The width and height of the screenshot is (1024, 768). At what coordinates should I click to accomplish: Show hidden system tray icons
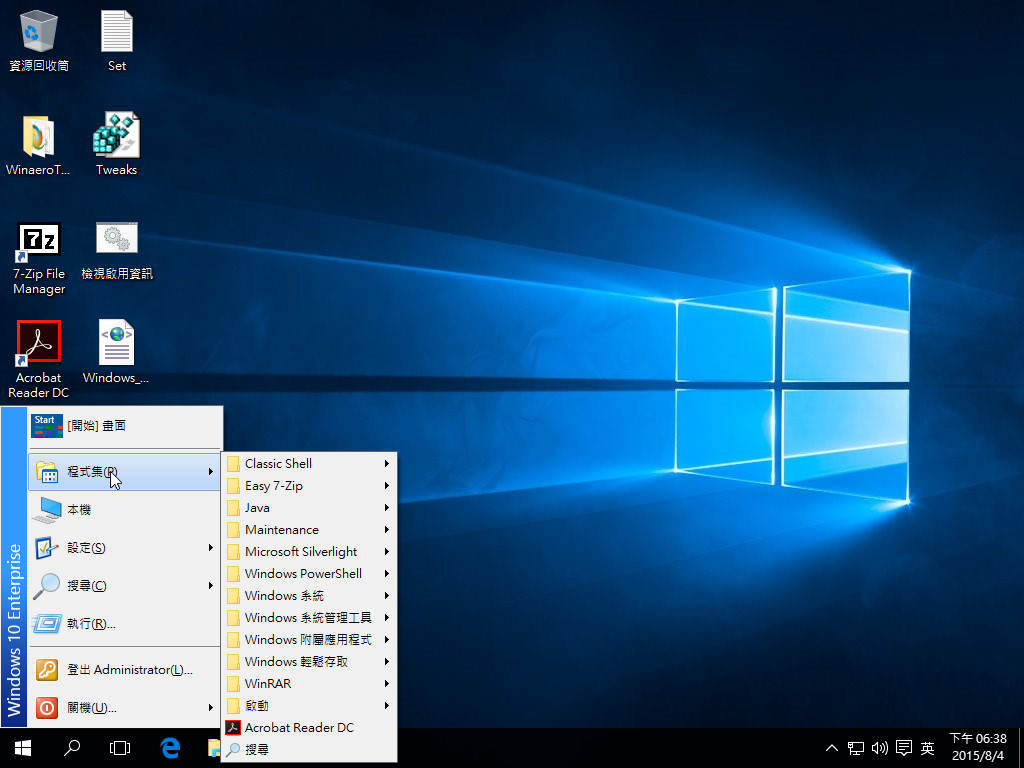[832, 748]
